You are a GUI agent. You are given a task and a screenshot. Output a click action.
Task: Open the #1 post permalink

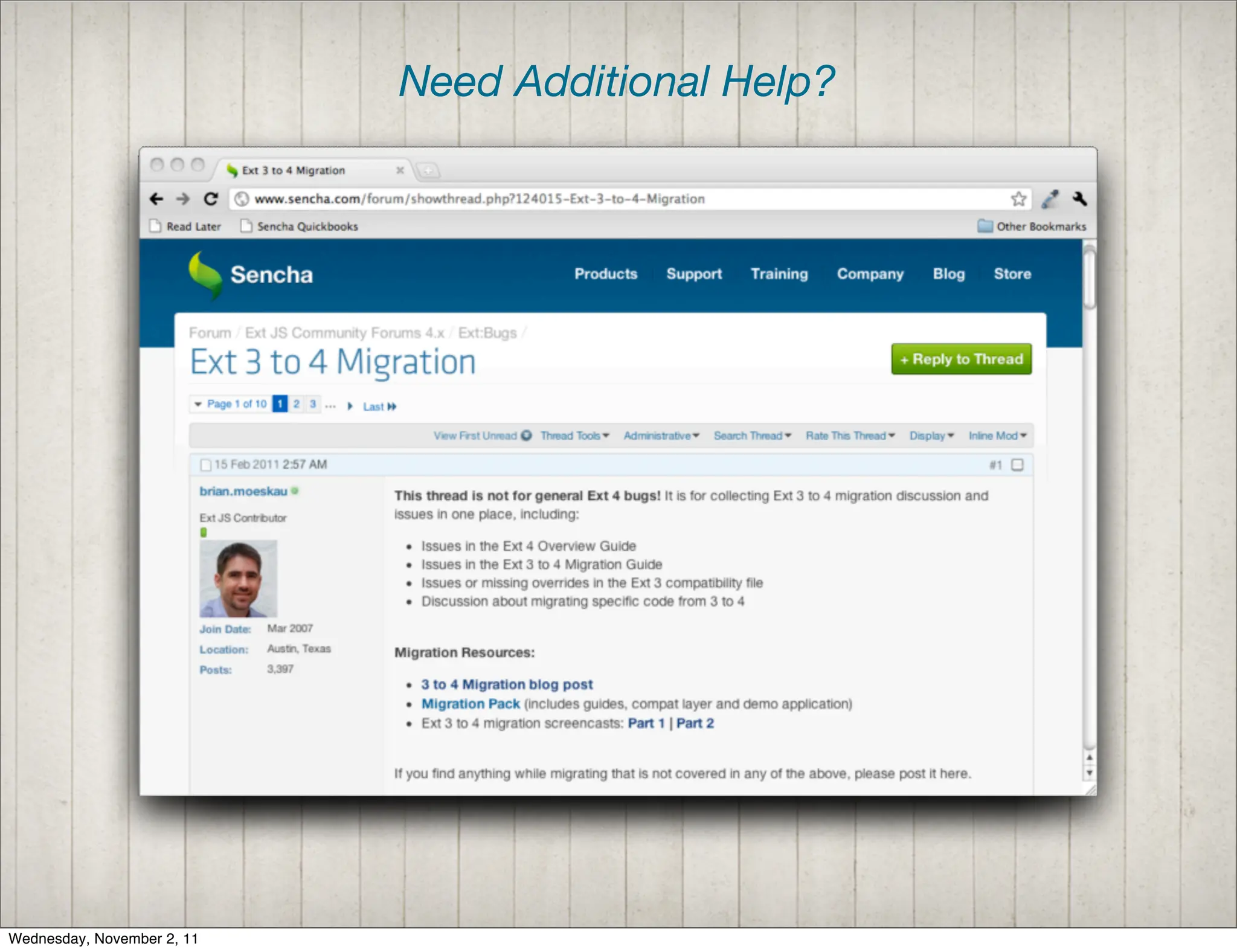[x=995, y=465]
